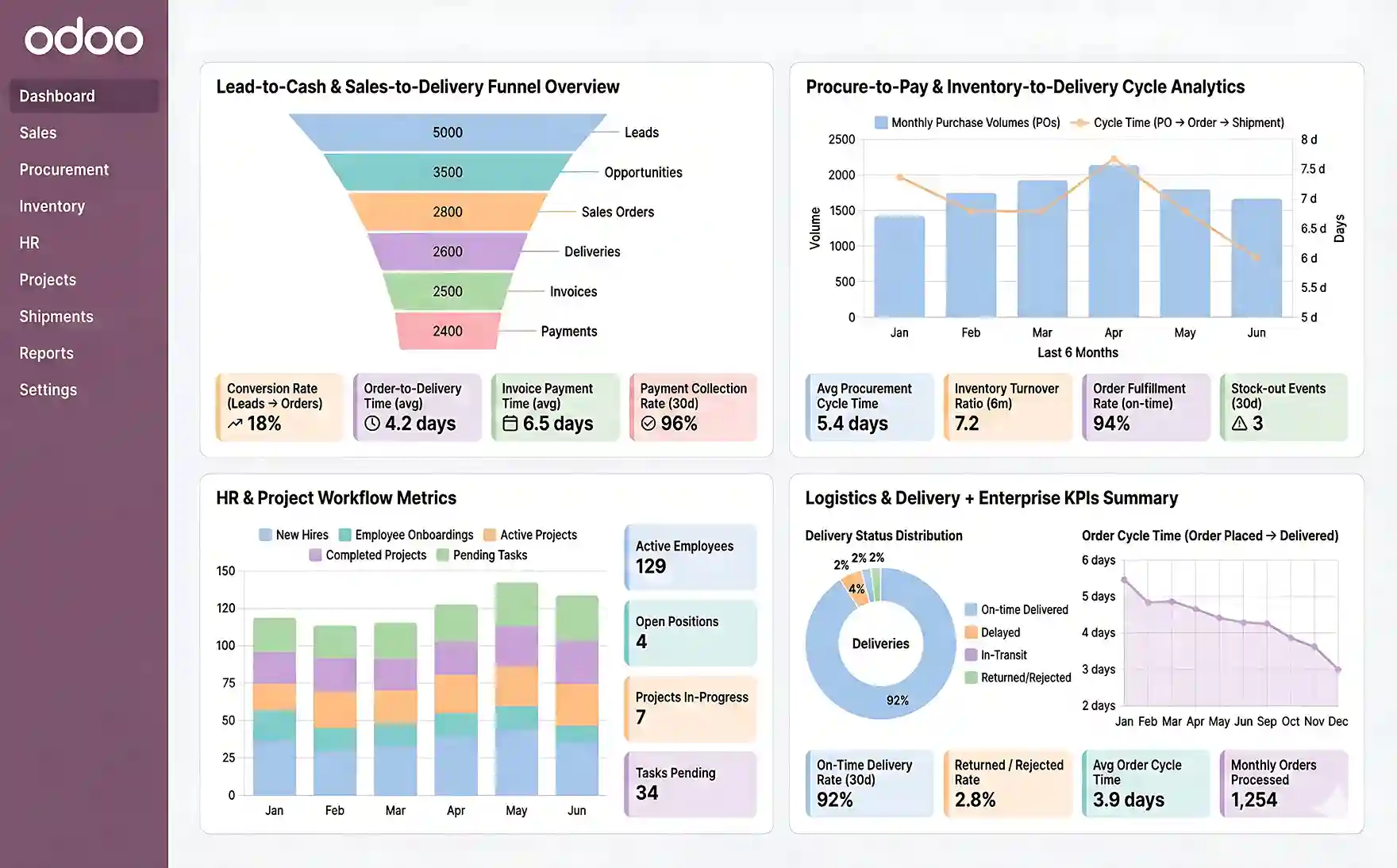Toggle the Pending Tasks legend swatch
This screenshot has width=1397, height=868.
[443, 555]
